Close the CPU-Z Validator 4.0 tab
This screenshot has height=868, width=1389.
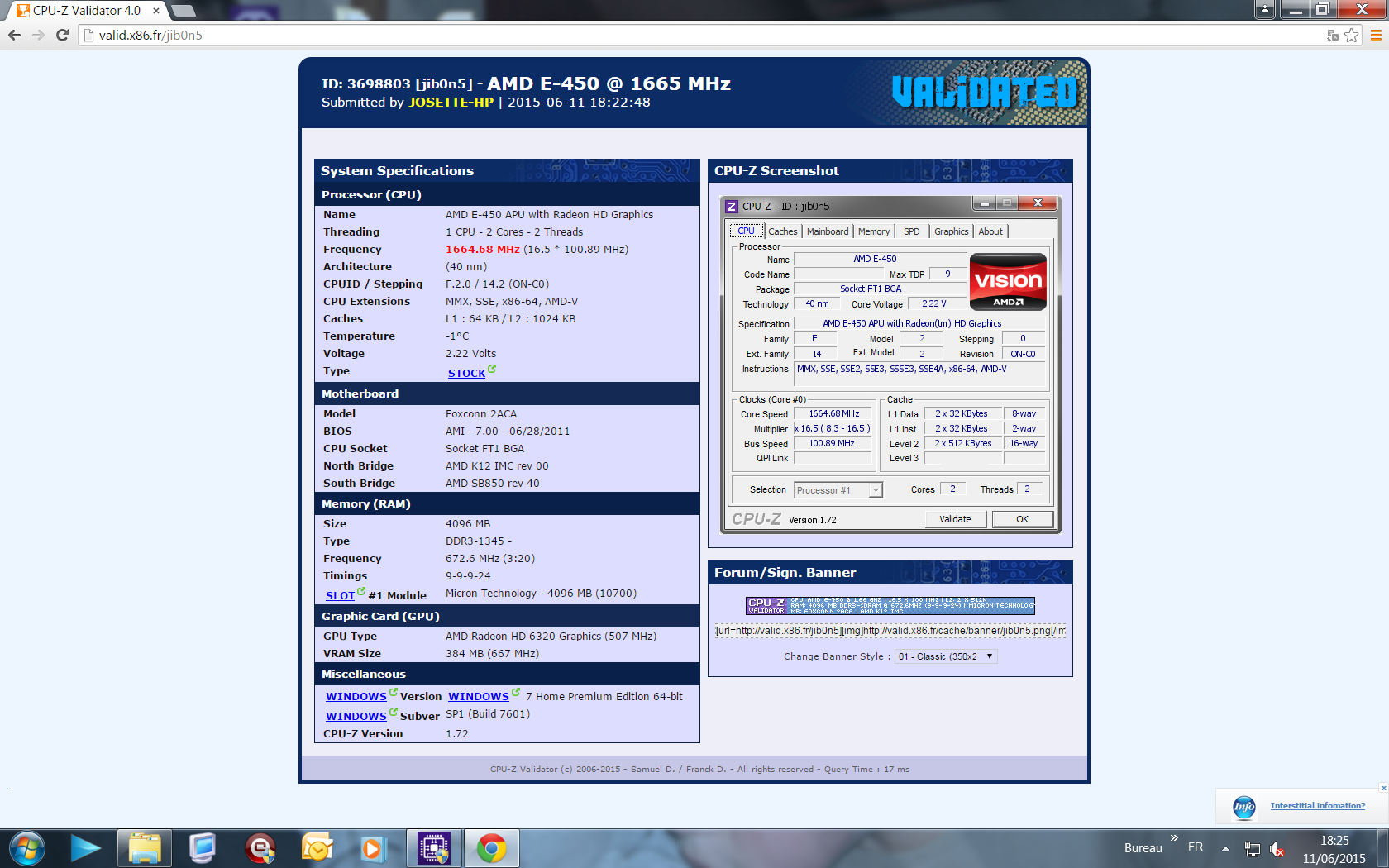pyautogui.click(x=155, y=11)
